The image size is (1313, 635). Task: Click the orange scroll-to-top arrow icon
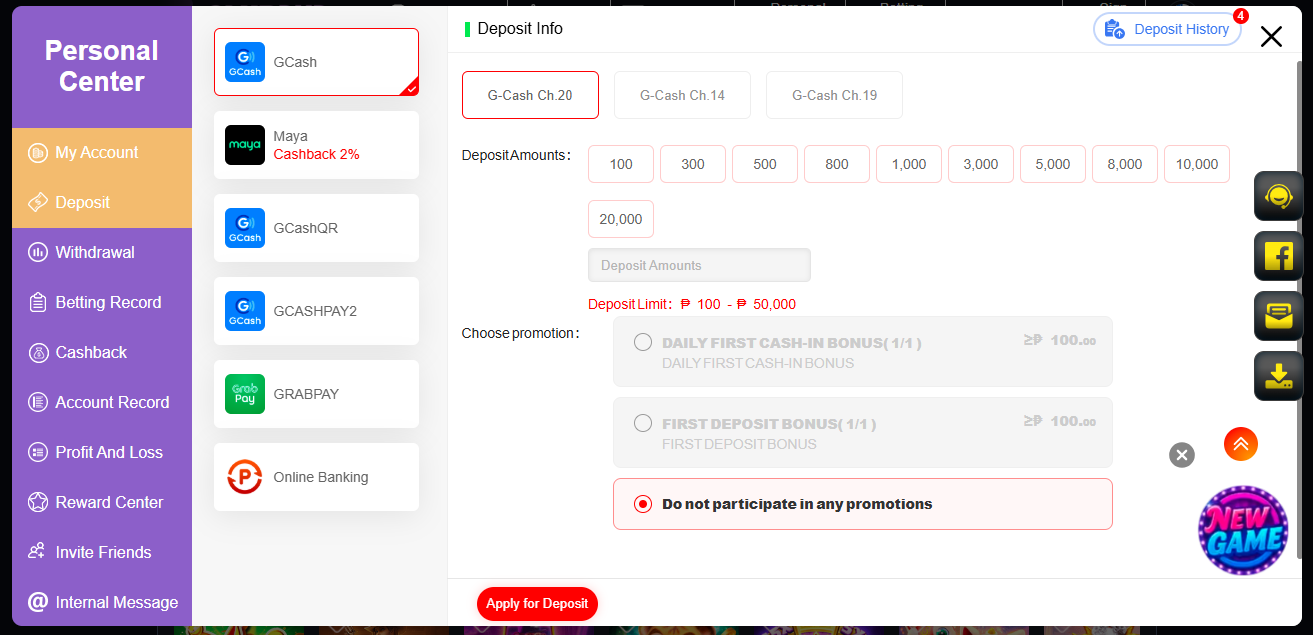tap(1240, 444)
